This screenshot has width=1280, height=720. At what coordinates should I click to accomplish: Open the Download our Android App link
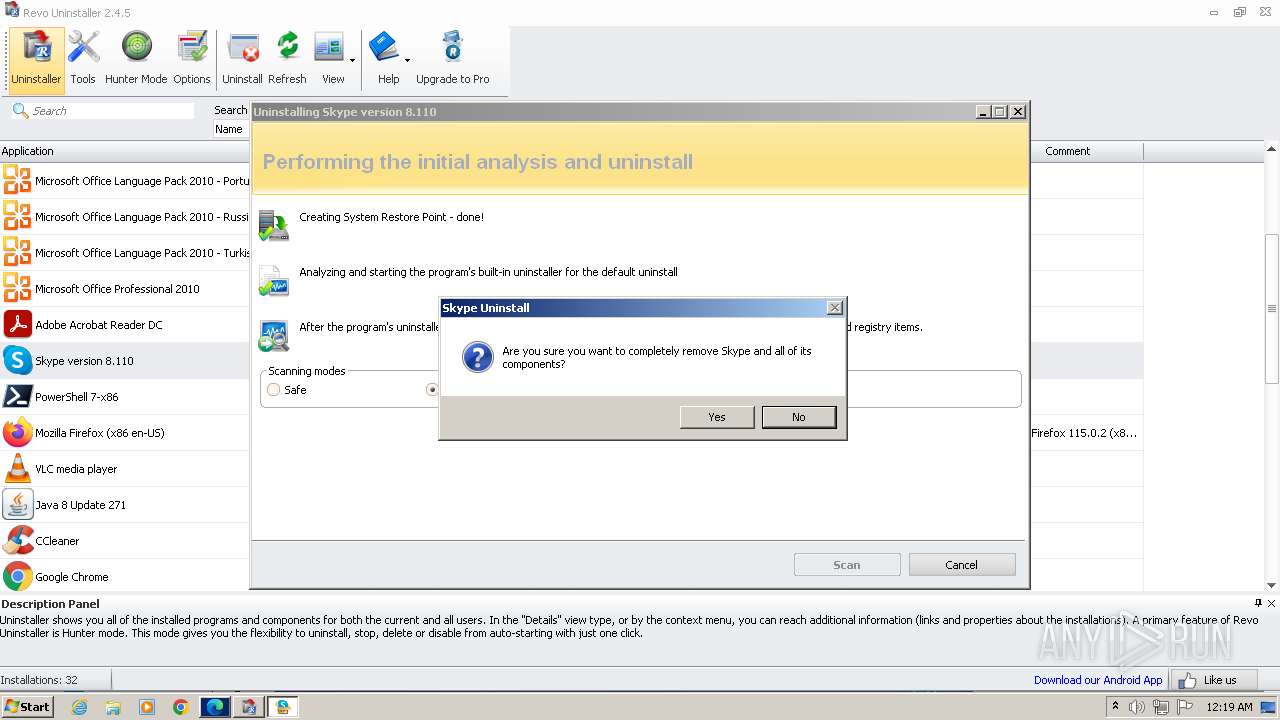1098,680
